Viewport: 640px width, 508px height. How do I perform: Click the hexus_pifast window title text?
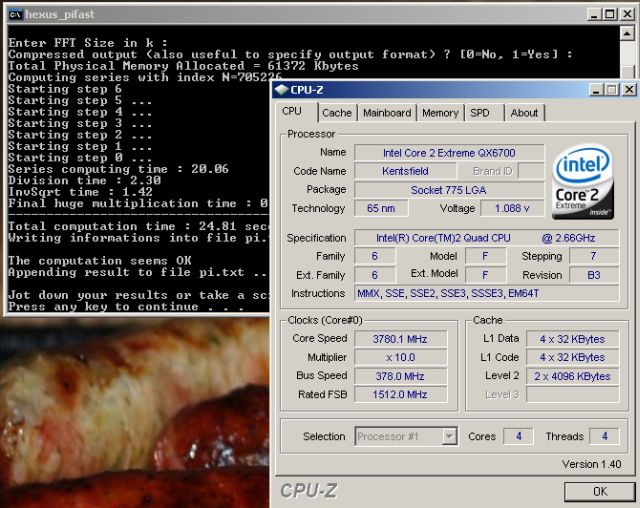60,15
